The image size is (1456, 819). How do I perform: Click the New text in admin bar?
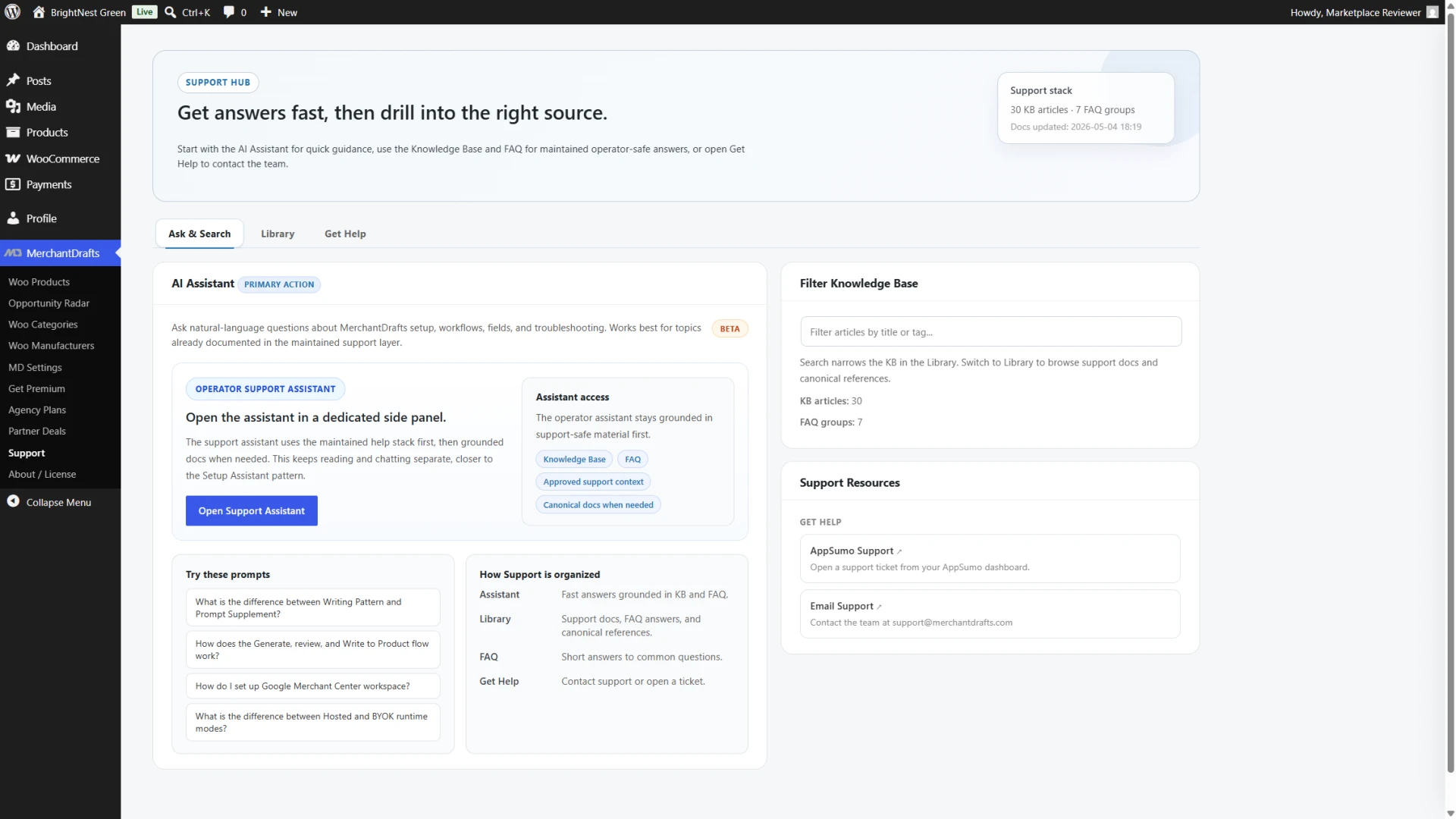click(x=287, y=12)
